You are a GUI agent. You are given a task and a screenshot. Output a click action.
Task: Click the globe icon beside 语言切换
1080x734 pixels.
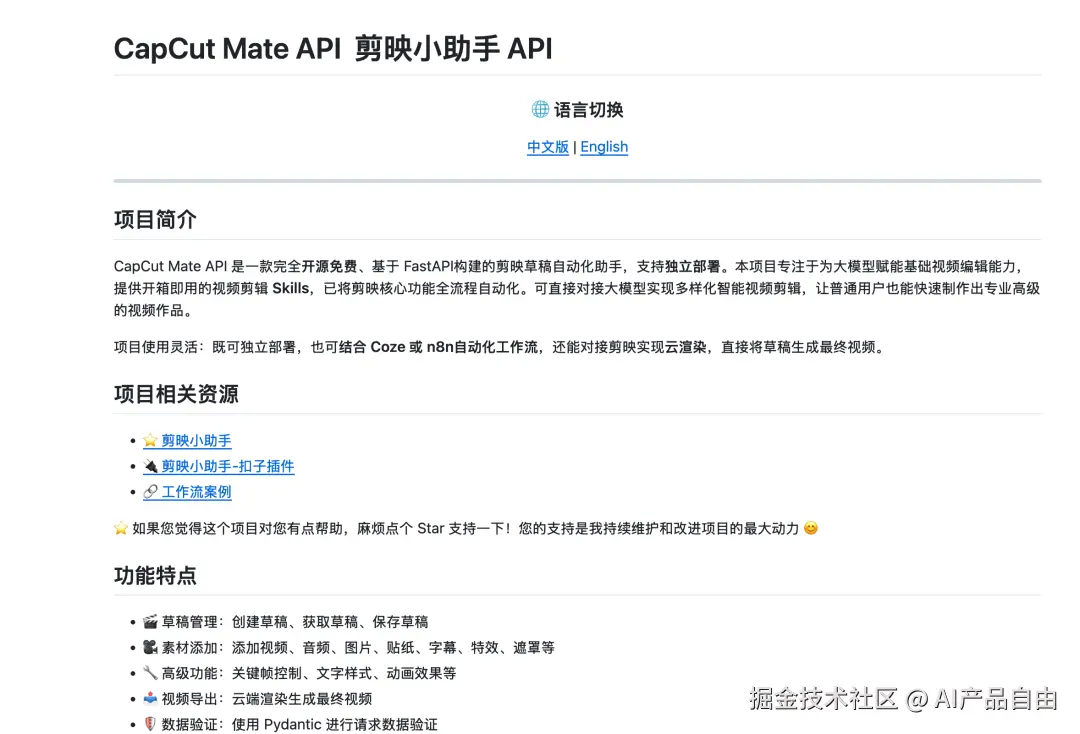(x=540, y=109)
